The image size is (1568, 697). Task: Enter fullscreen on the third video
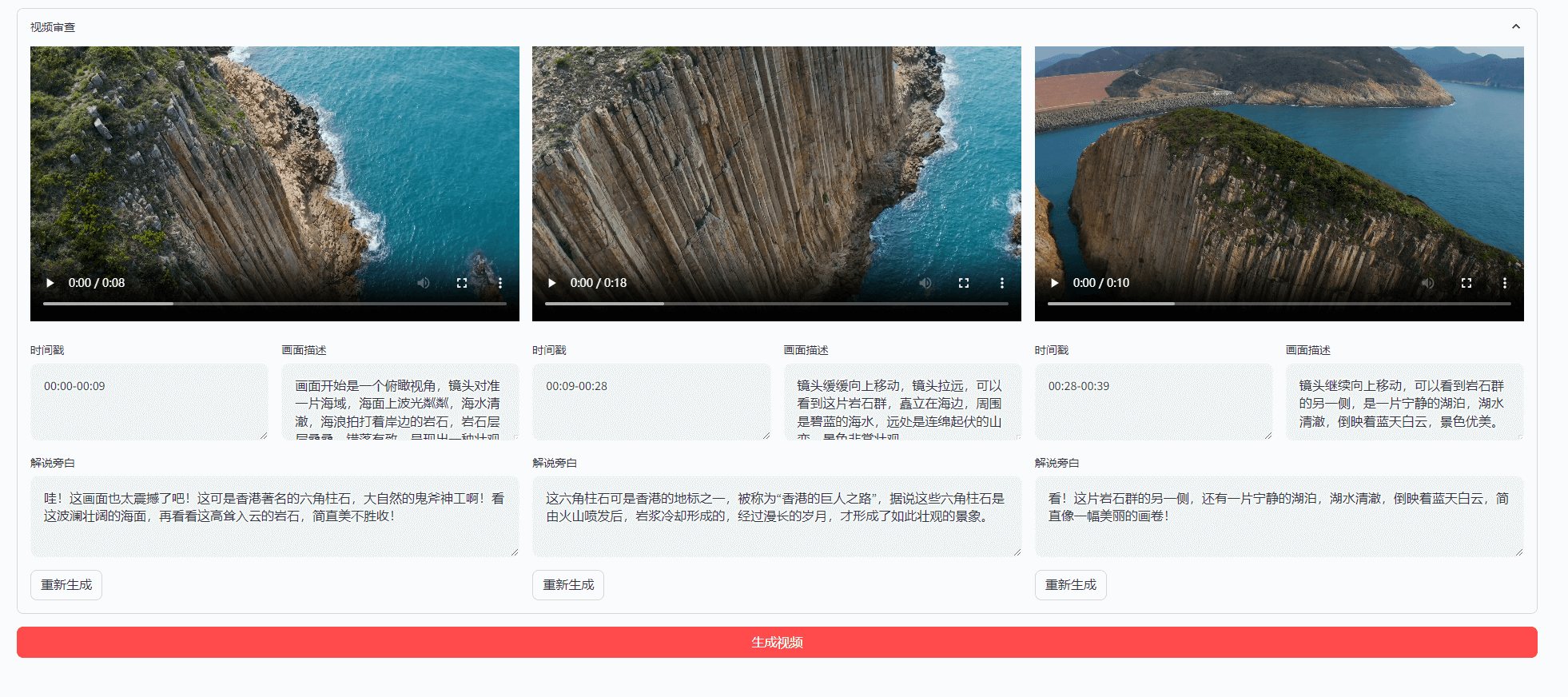1467,283
